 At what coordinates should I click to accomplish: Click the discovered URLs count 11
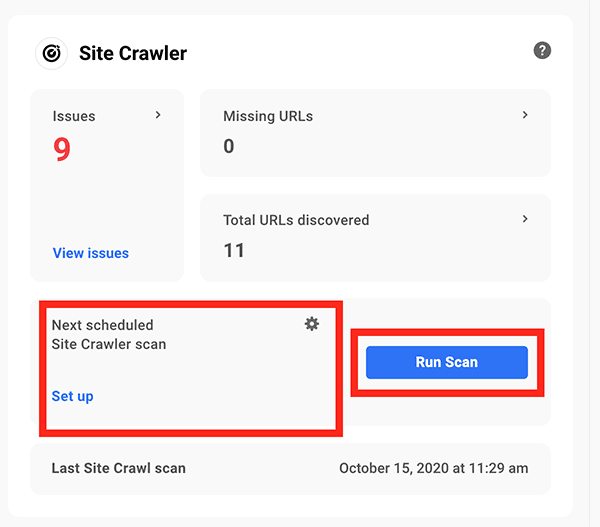pyautogui.click(x=234, y=250)
